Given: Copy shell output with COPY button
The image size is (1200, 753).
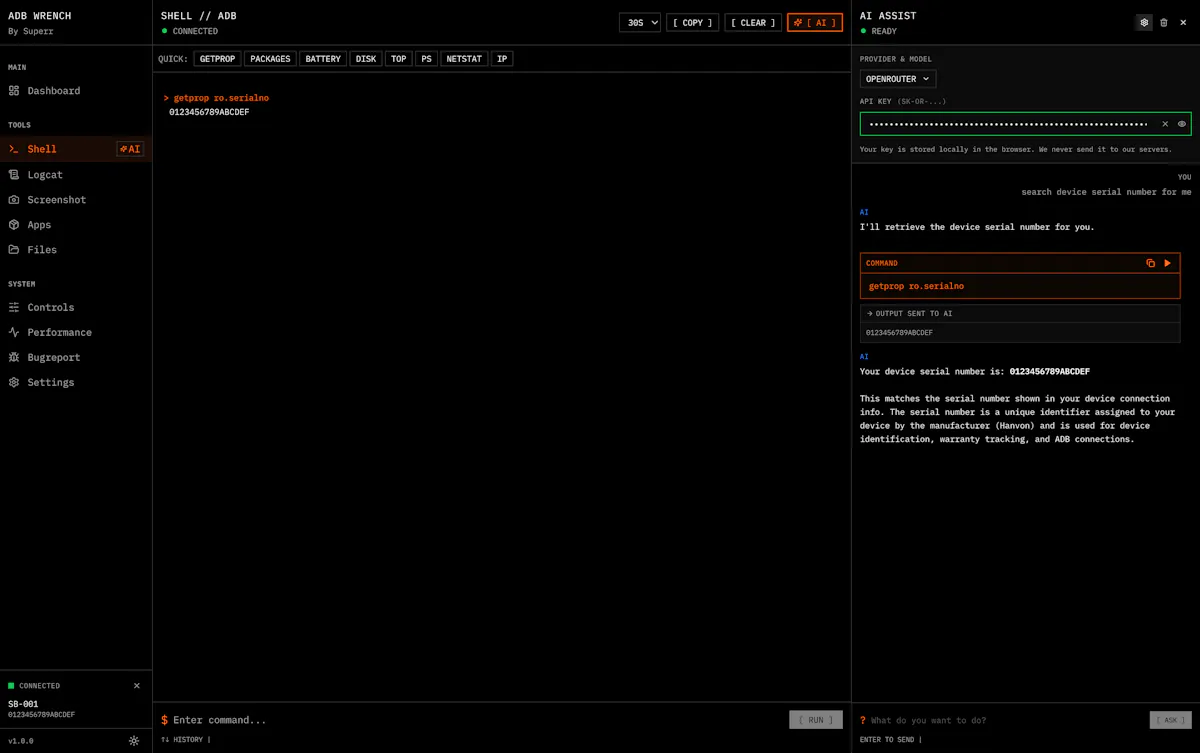Looking at the screenshot, I should click(x=693, y=22).
